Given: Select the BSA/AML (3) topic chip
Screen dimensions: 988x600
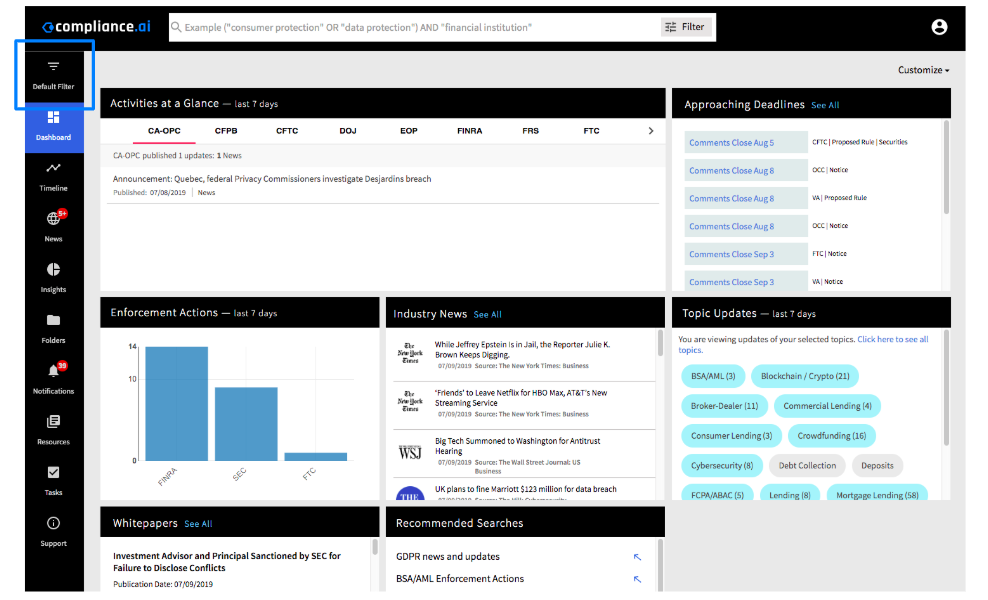Looking at the screenshot, I should 713,376.
